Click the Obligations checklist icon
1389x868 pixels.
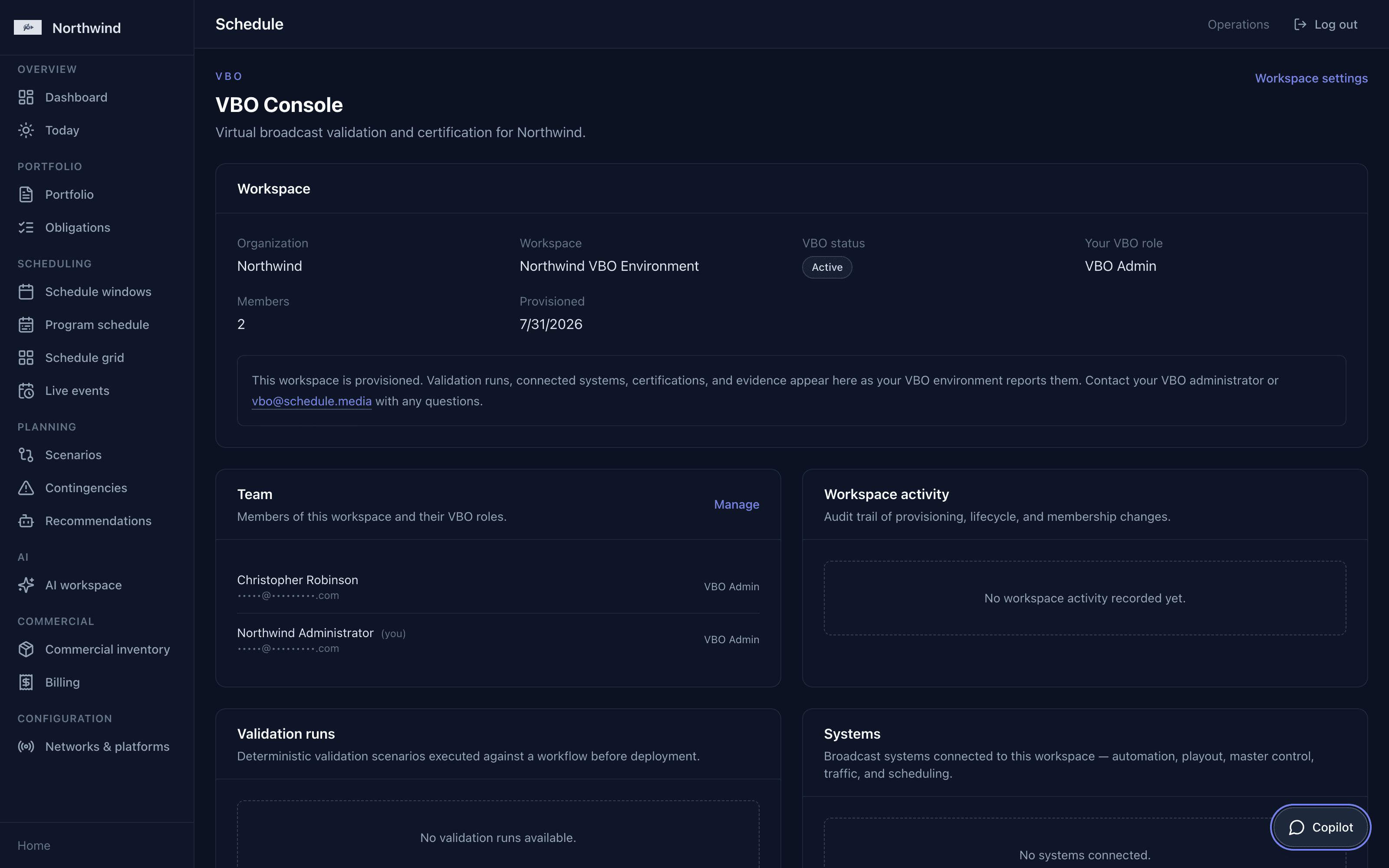26,227
